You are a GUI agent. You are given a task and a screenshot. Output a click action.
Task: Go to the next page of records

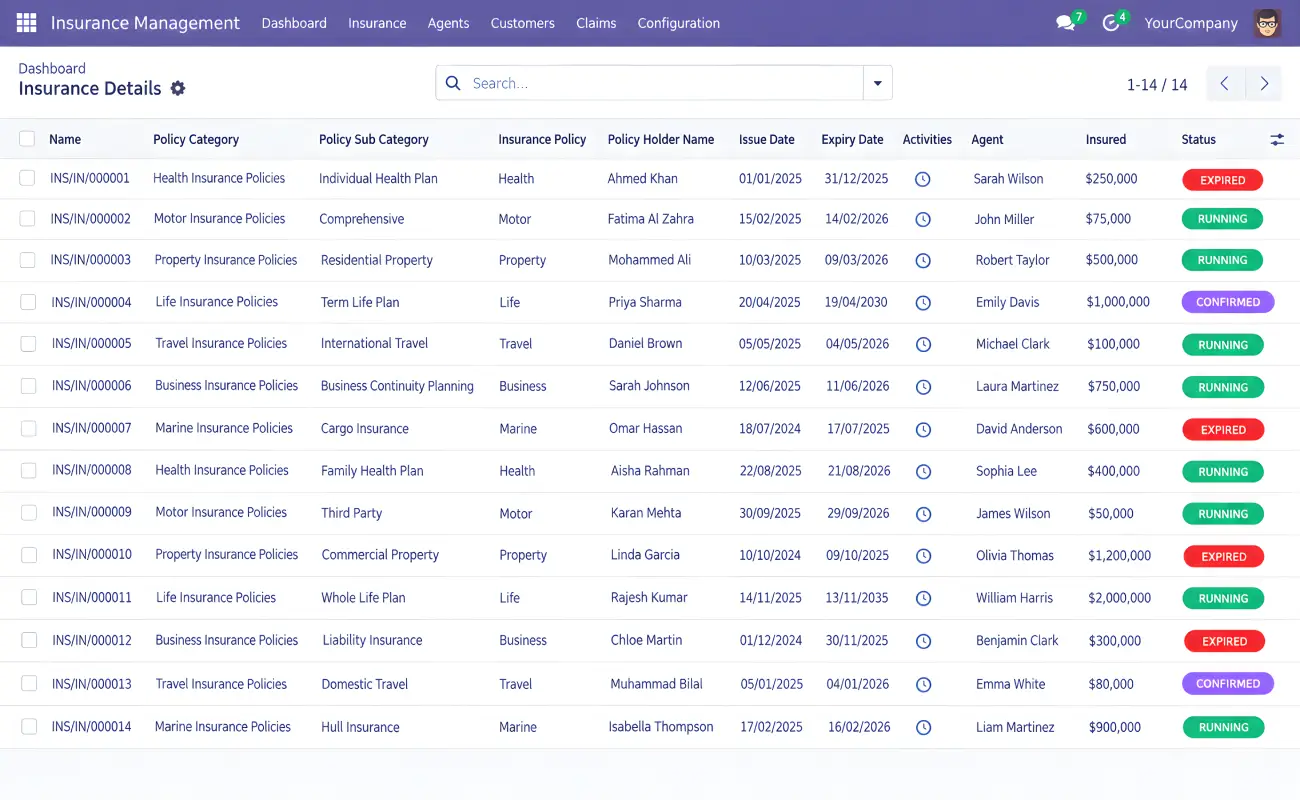click(1264, 84)
